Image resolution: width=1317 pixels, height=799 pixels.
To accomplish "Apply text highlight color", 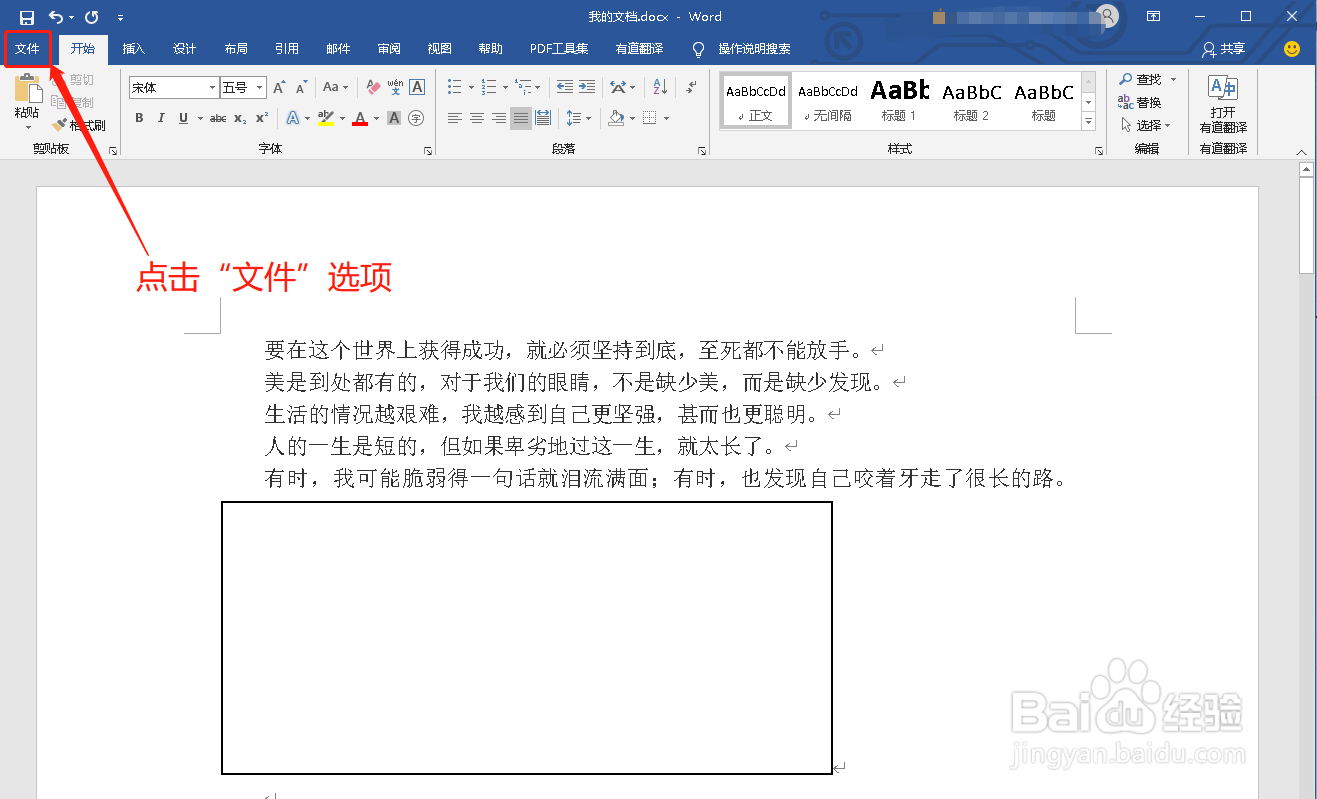I will [325, 118].
